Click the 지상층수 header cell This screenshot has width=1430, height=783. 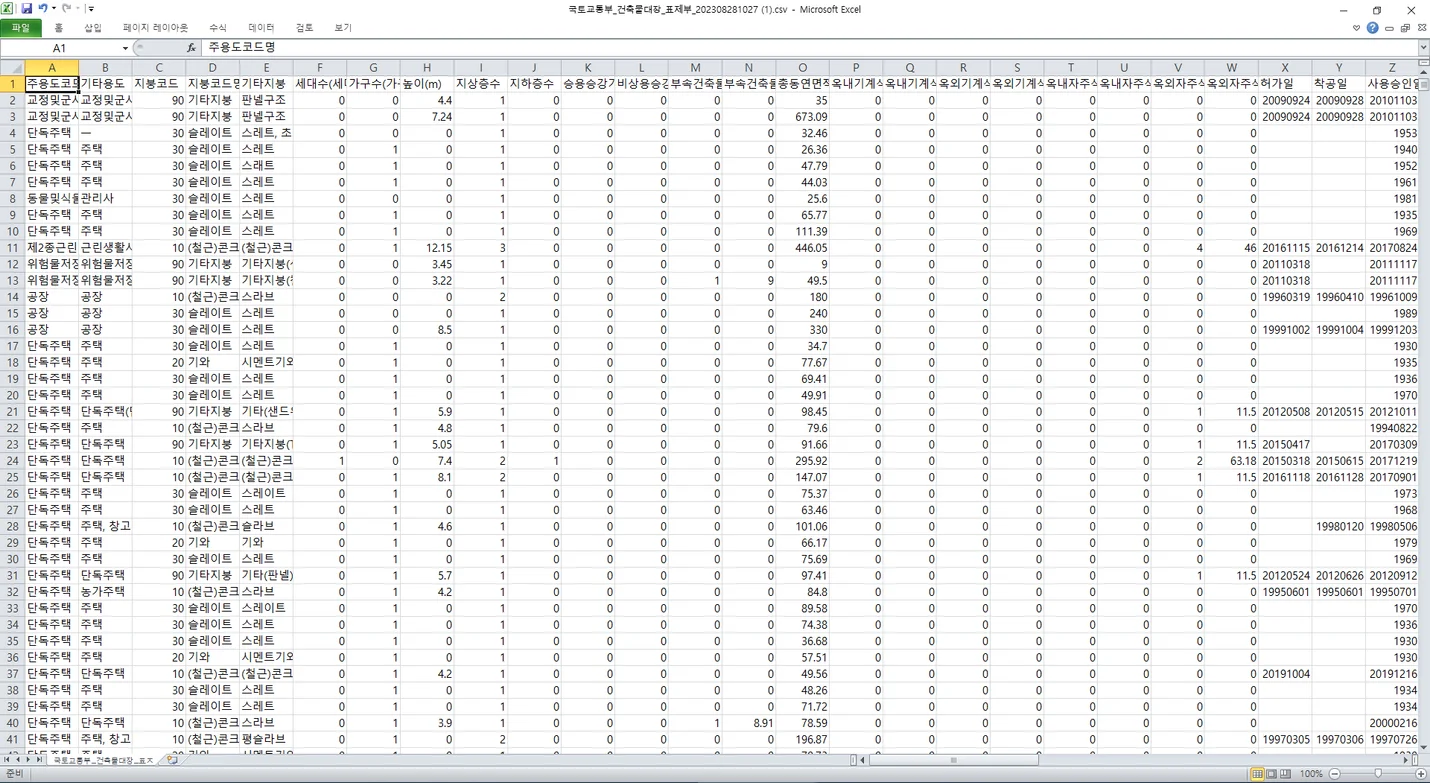coord(481,84)
